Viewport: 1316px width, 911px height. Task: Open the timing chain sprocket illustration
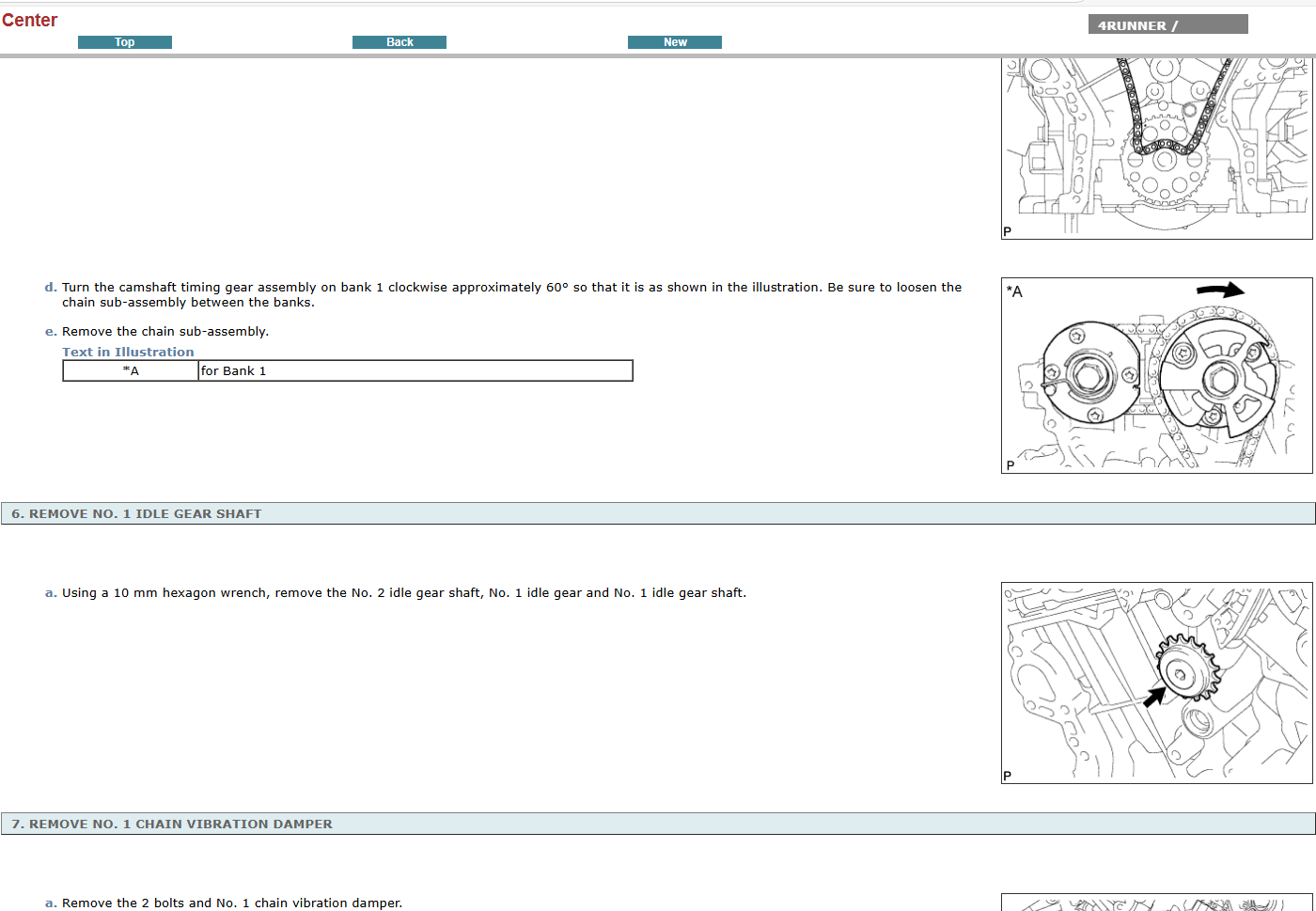1156,148
